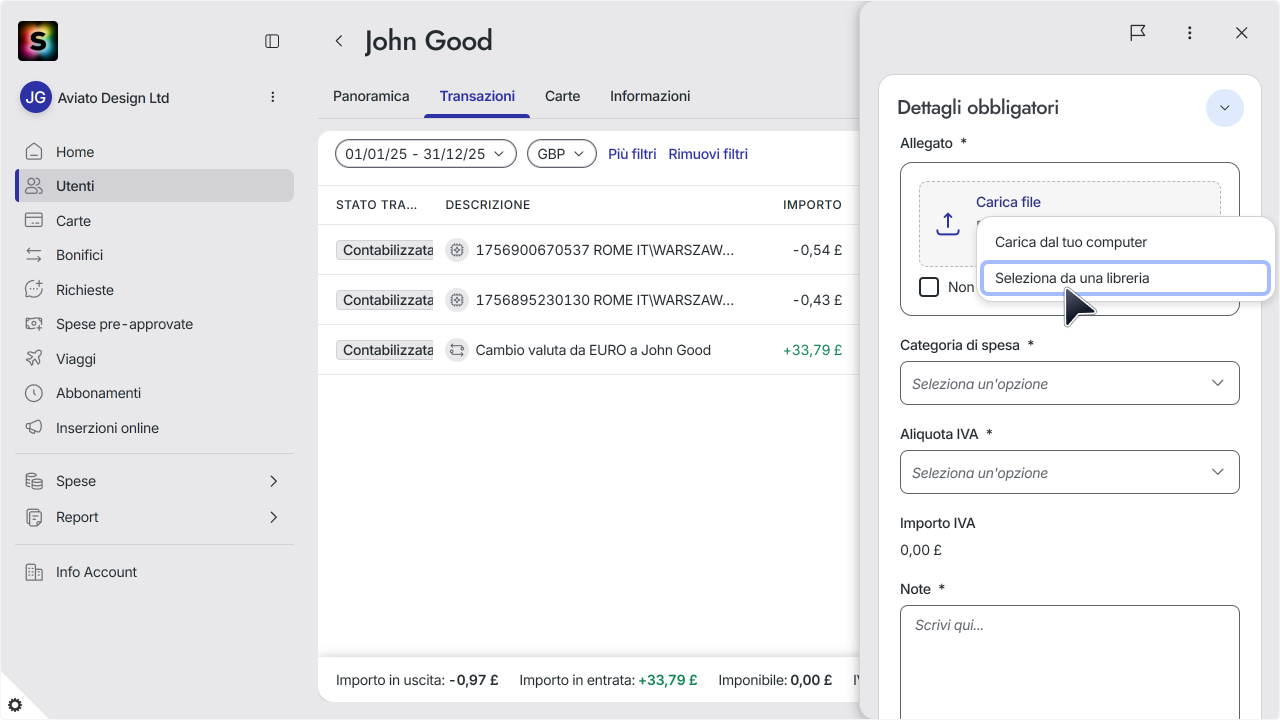
Task: Click Contabilizzata badge in -0,54 £ row
Action: tap(385, 250)
